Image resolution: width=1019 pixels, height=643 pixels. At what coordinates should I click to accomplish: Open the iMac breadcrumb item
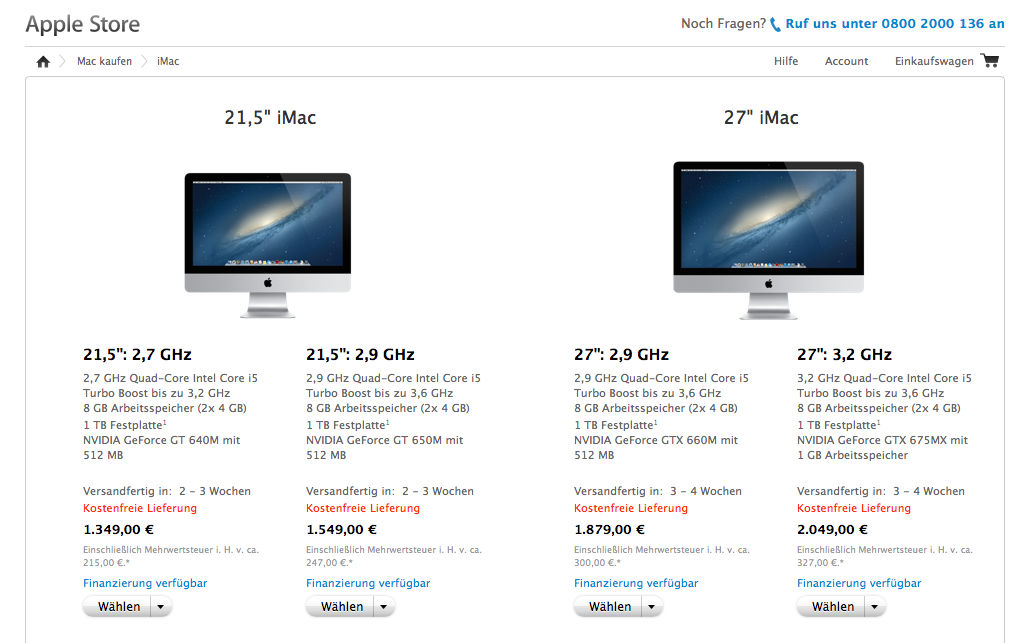[168, 61]
